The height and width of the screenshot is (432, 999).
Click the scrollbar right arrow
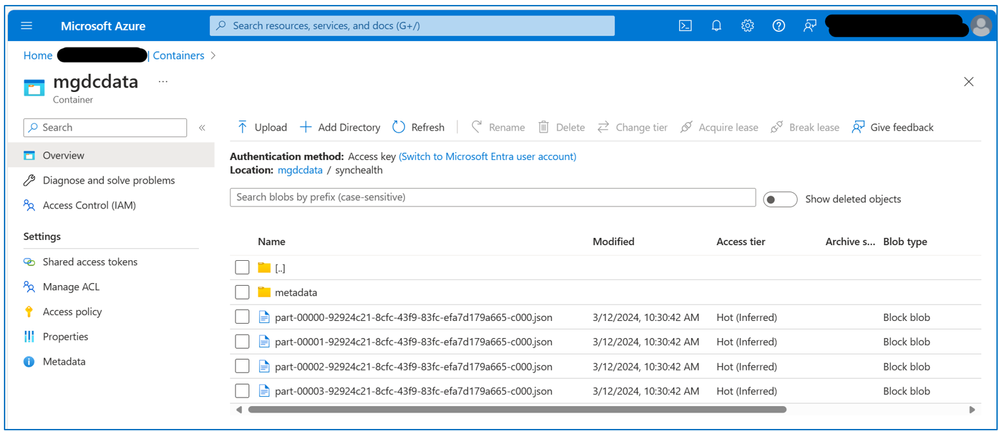(971, 410)
